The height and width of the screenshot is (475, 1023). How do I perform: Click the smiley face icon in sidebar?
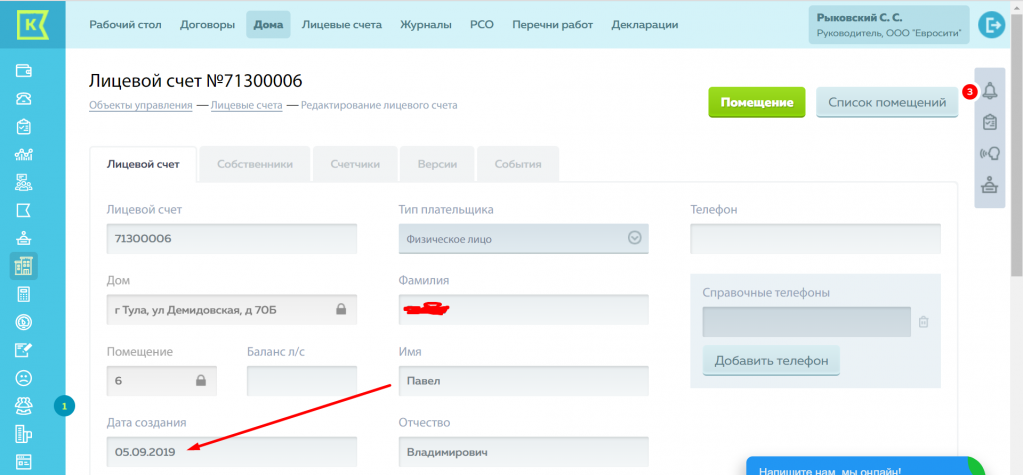click(24, 378)
